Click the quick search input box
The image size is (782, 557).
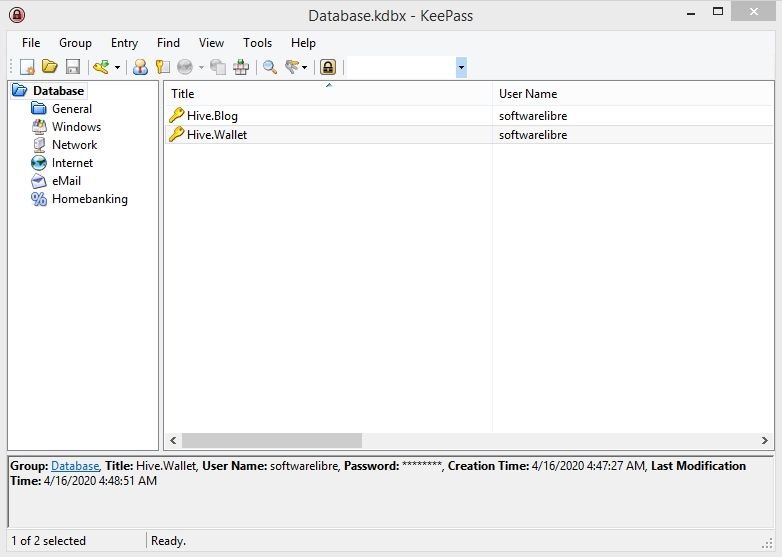pyautogui.click(x=401, y=67)
